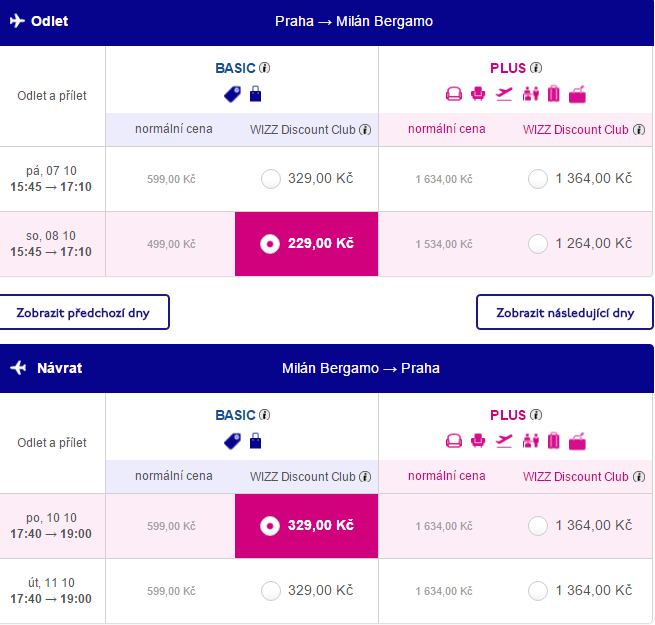Click Zobrazit předchozí dny button

83,312
